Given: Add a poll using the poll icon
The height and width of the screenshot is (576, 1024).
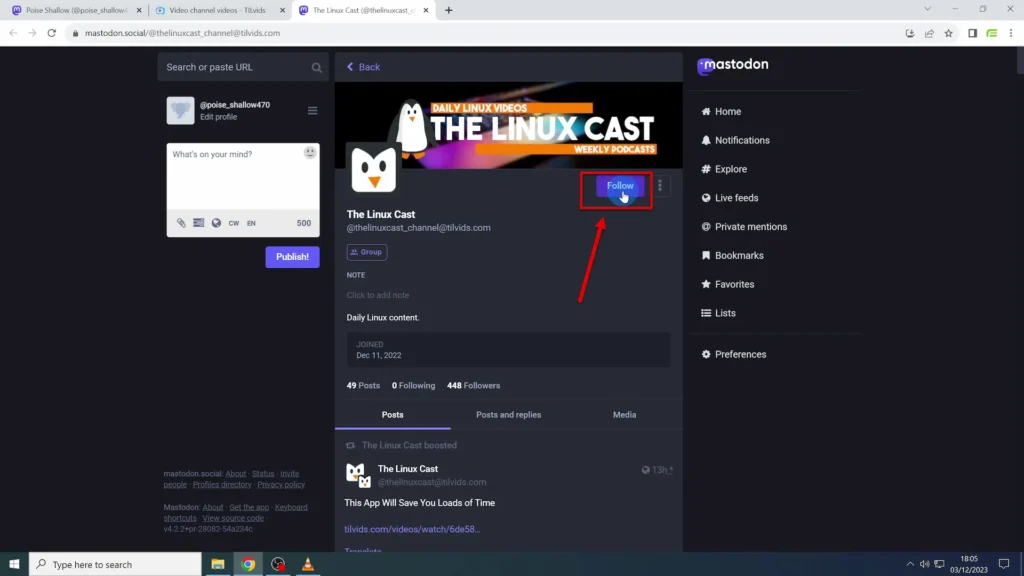Looking at the screenshot, I should [x=199, y=223].
